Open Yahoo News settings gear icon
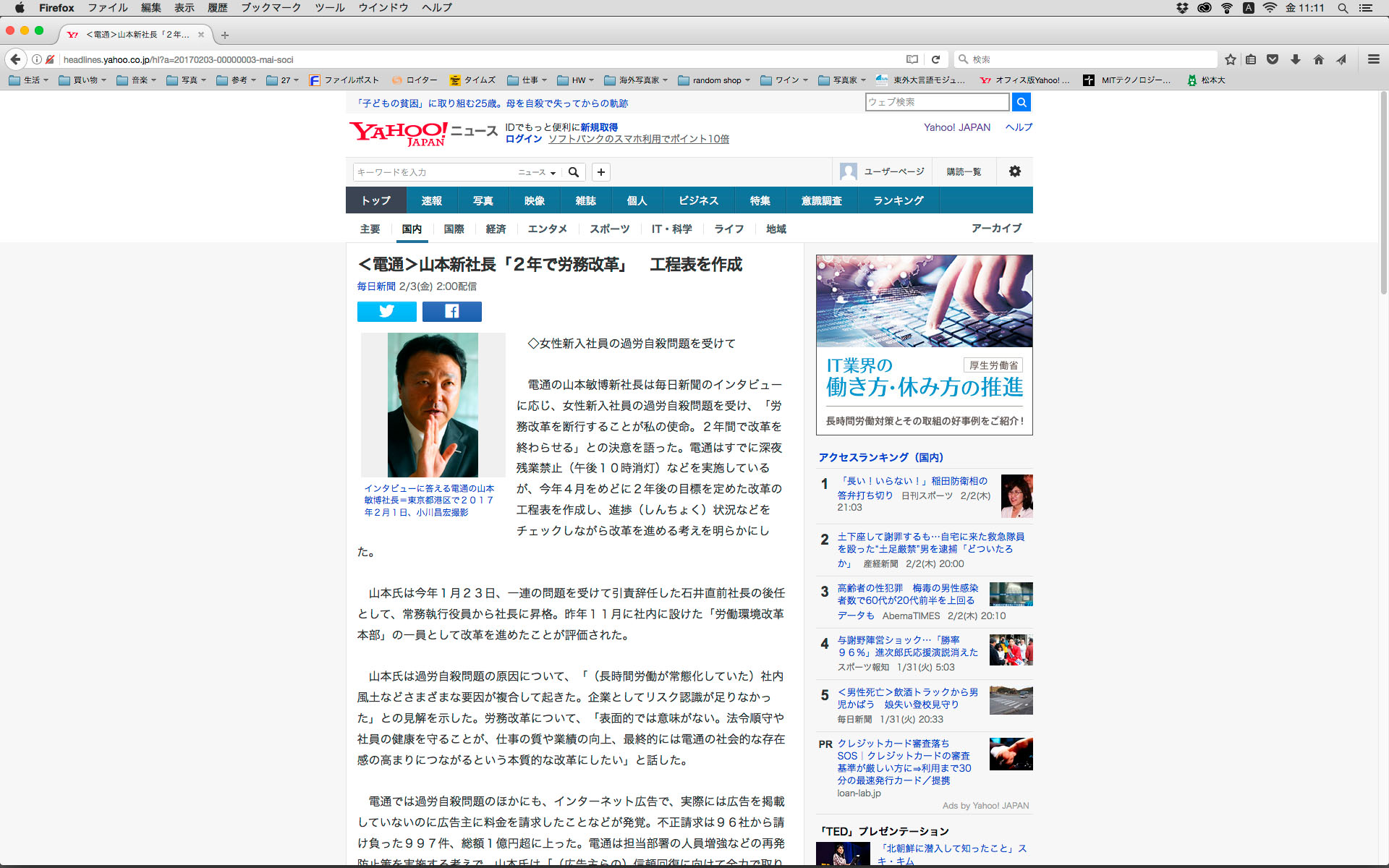 click(x=1014, y=171)
